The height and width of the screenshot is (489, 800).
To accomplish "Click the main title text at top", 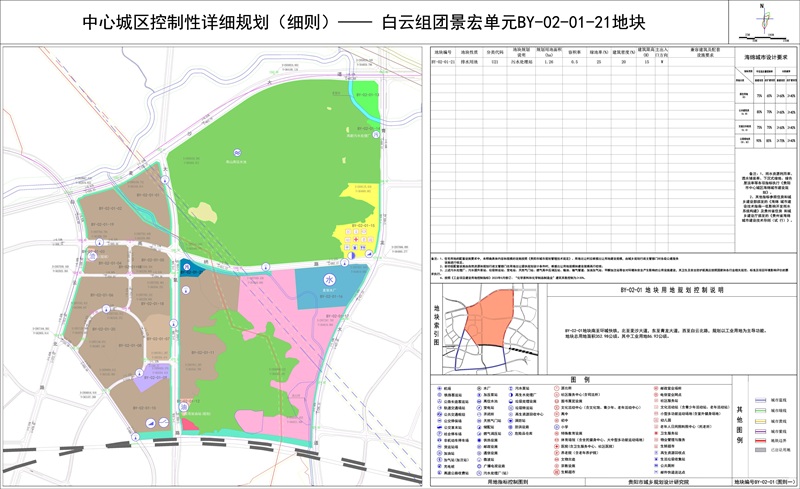I will pyautogui.click(x=364, y=22).
